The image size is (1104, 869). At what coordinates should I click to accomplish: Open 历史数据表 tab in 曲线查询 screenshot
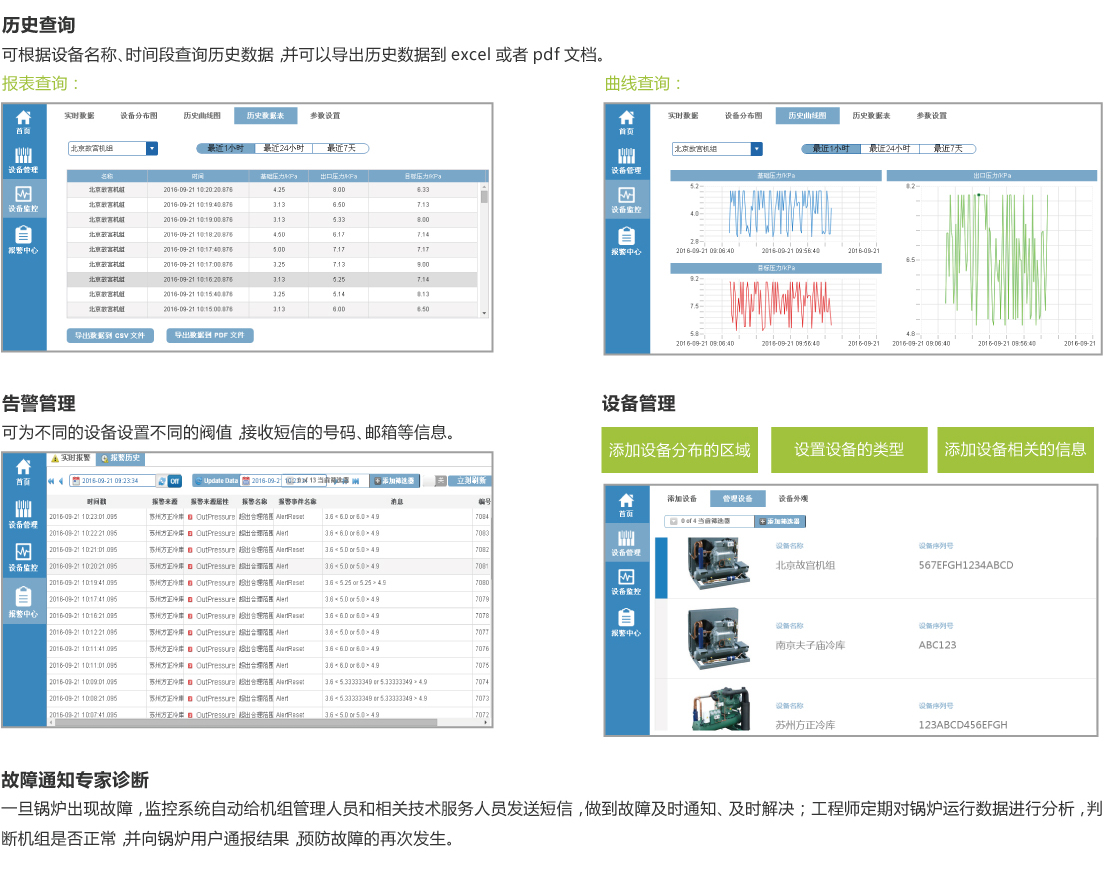click(x=871, y=115)
